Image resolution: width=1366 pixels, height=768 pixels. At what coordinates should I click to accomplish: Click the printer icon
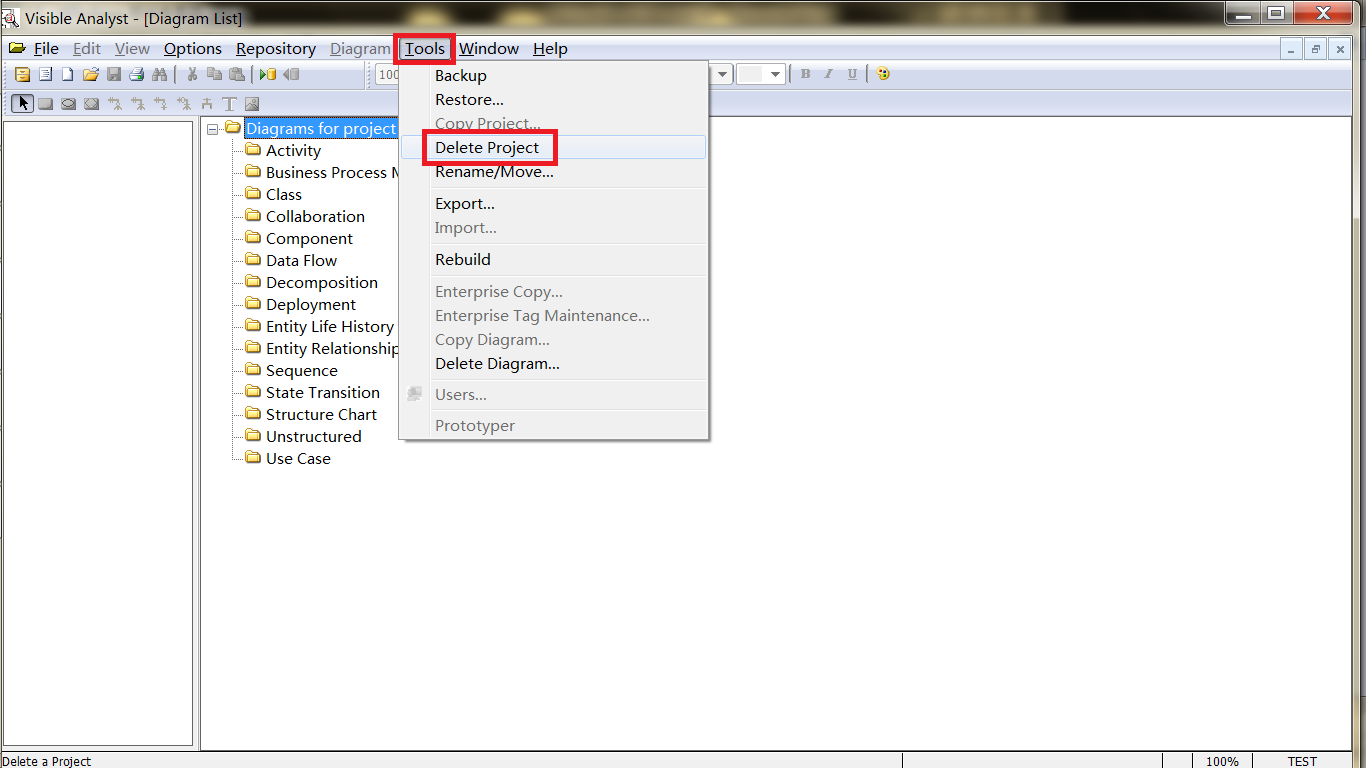[x=137, y=74]
